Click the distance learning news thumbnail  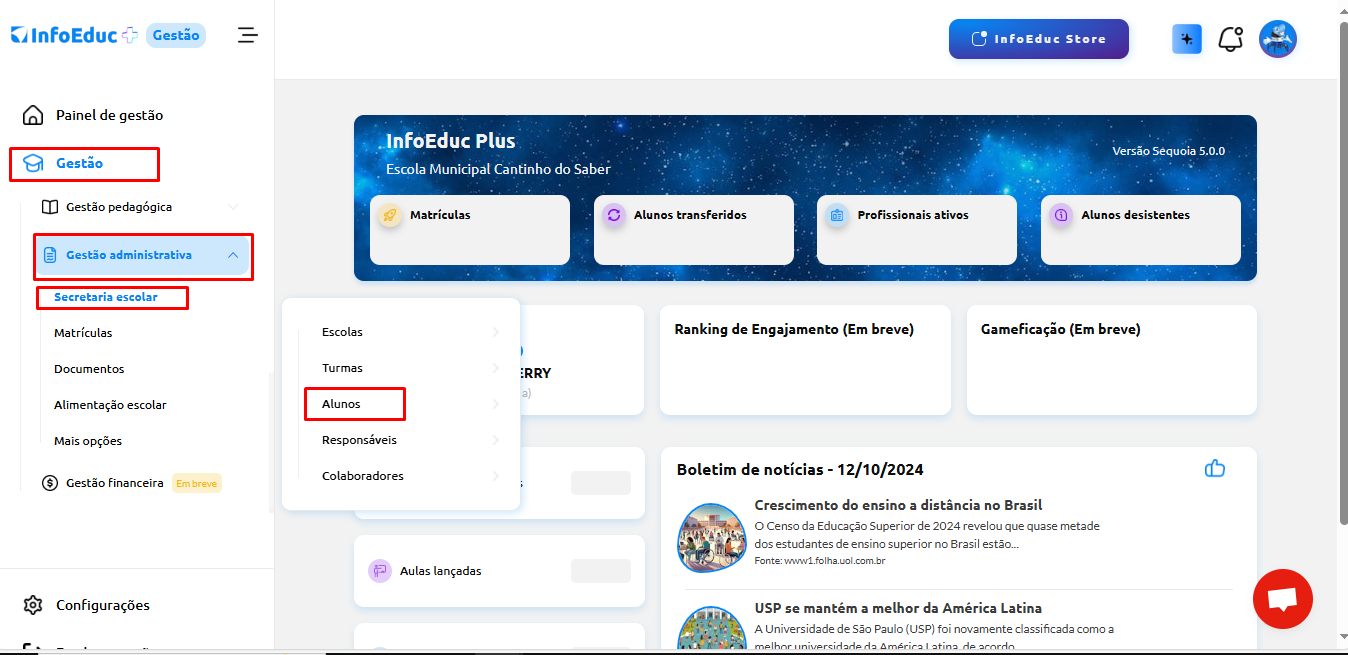coord(712,537)
